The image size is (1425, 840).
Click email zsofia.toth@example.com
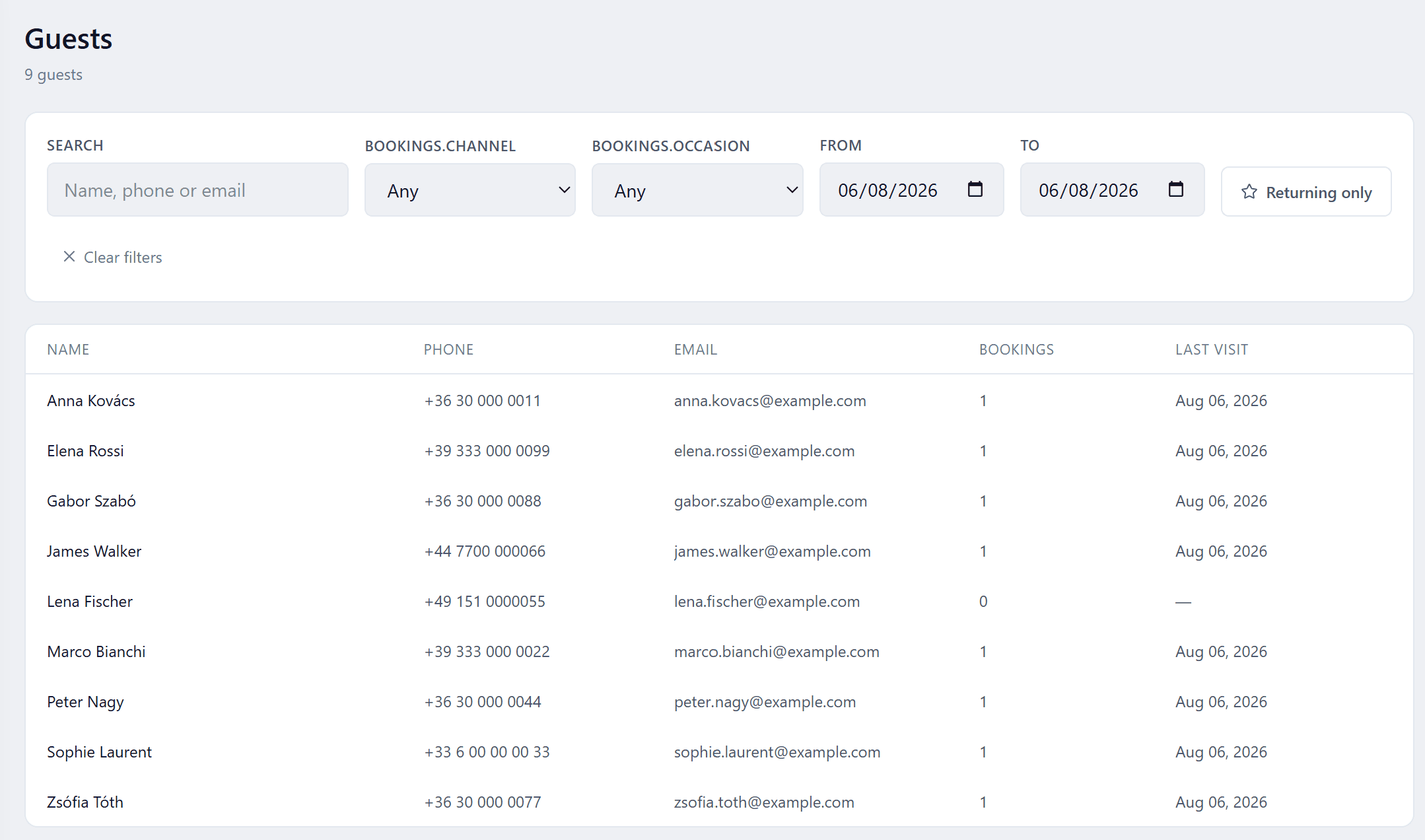(764, 802)
